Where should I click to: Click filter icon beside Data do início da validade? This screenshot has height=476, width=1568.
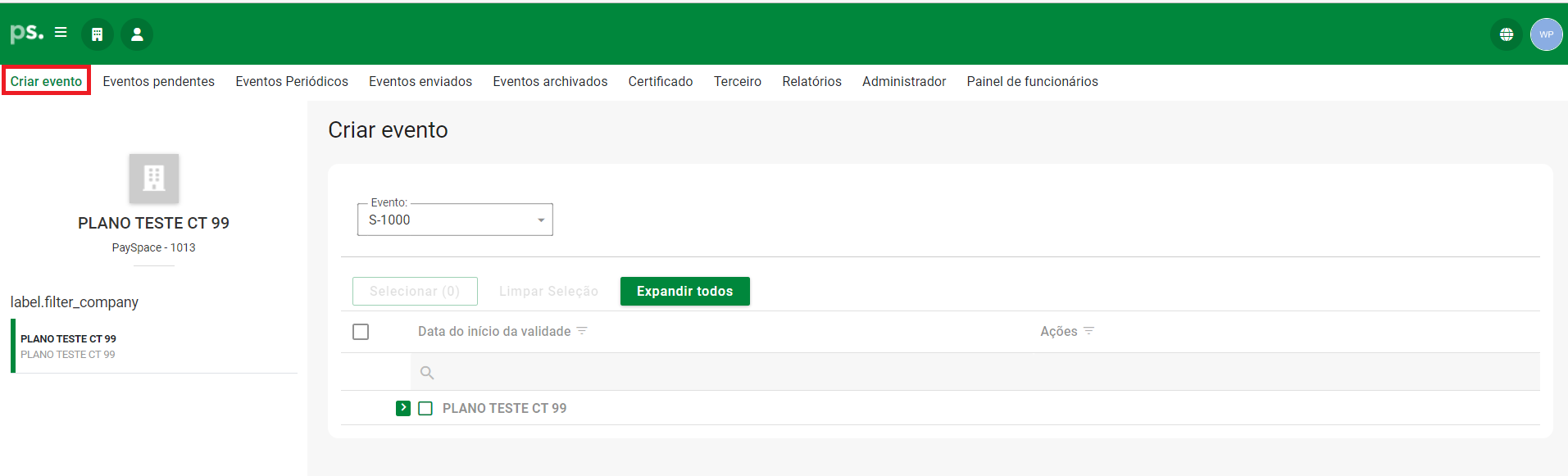pyautogui.click(x=582, y=331)
